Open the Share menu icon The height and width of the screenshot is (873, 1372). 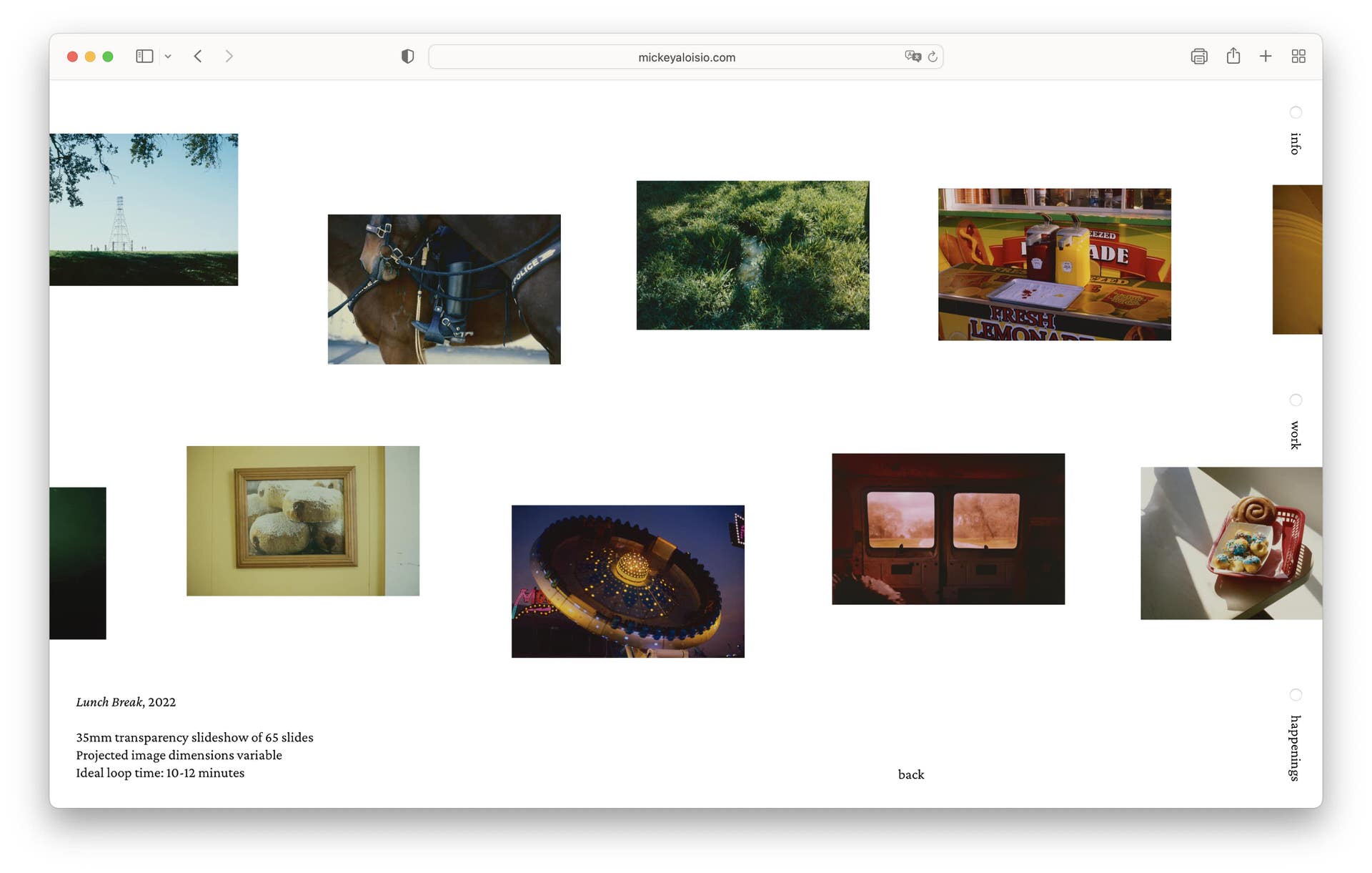(x=1233, y=56)
